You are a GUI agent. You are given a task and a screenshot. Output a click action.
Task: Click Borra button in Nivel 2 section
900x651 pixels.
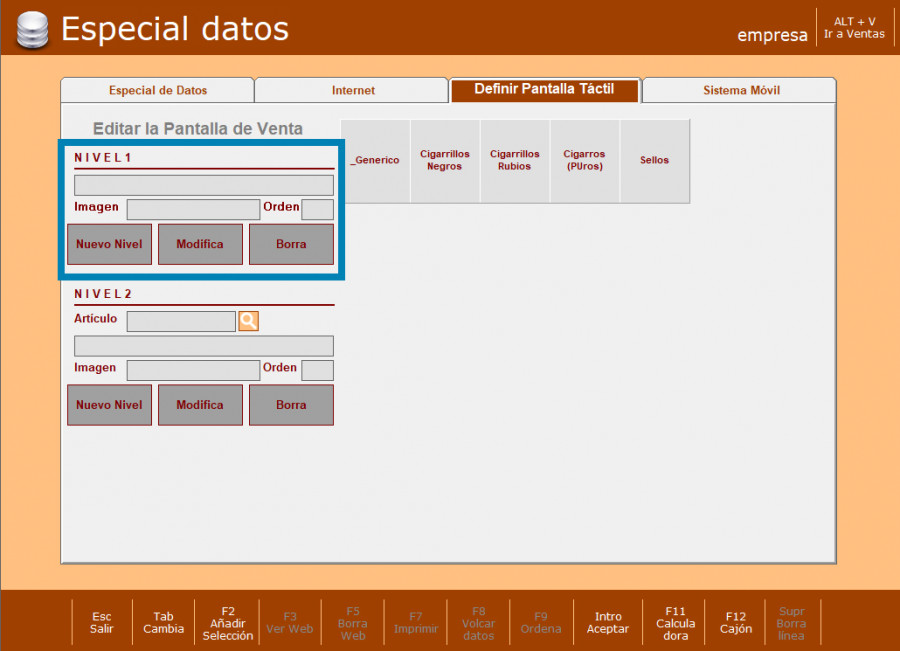coord(291,405)
